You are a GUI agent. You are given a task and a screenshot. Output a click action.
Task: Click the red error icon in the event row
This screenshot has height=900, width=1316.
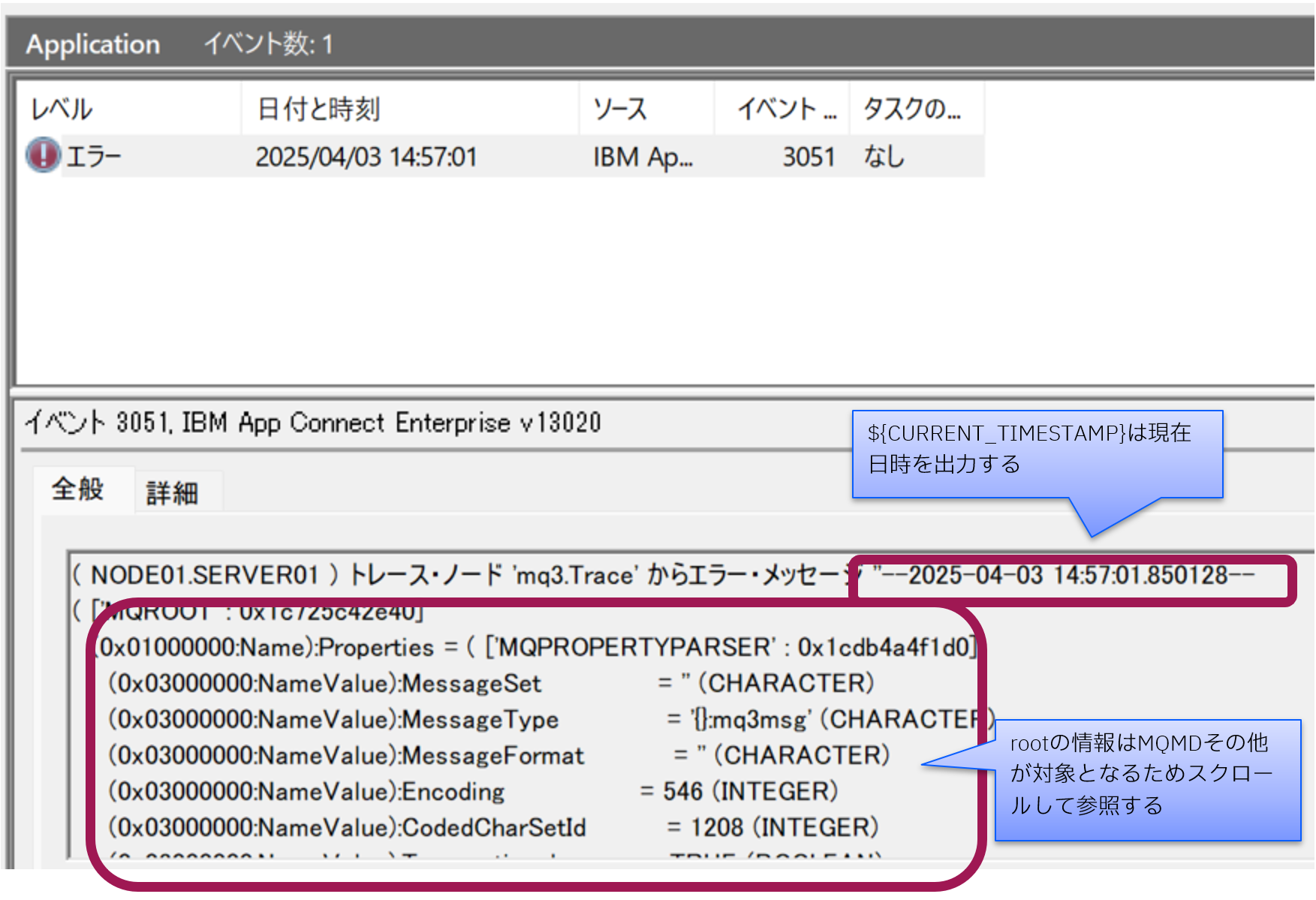point(43,155)
